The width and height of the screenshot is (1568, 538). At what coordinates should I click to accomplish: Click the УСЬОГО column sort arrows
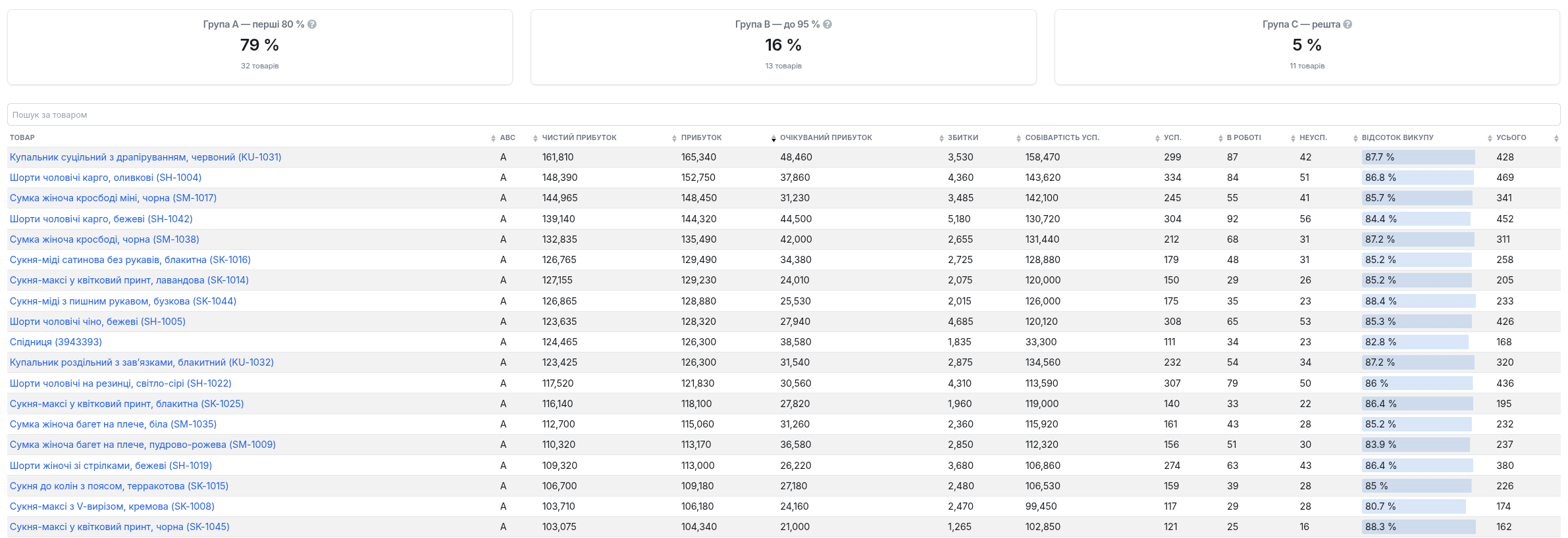(1556, 138)
